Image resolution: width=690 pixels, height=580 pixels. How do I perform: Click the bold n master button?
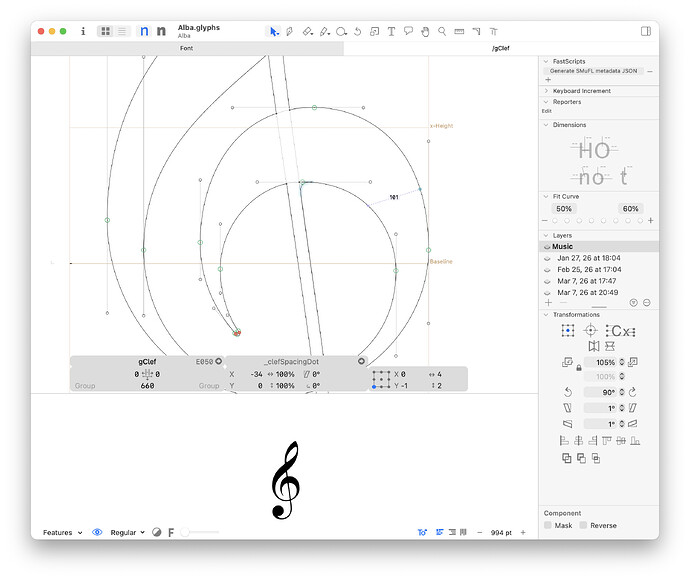pos(161,31)
